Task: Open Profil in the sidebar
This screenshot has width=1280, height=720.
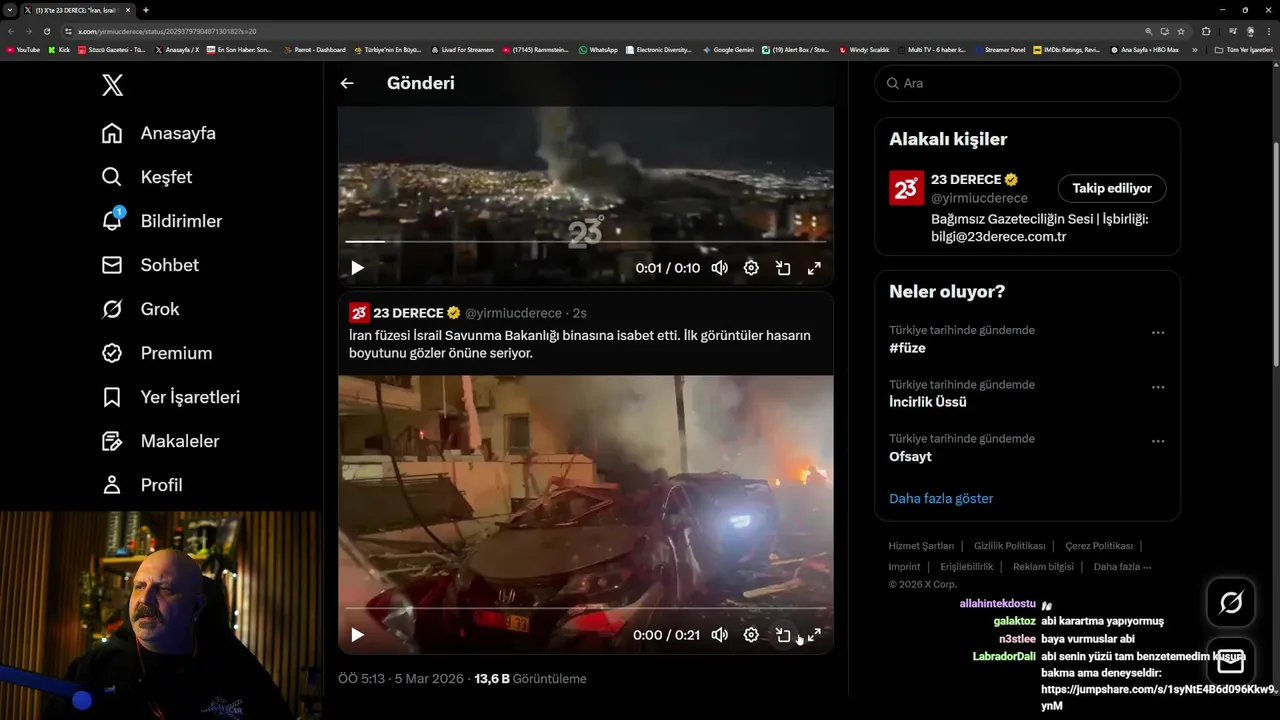Action: click(x=142, y=485)
